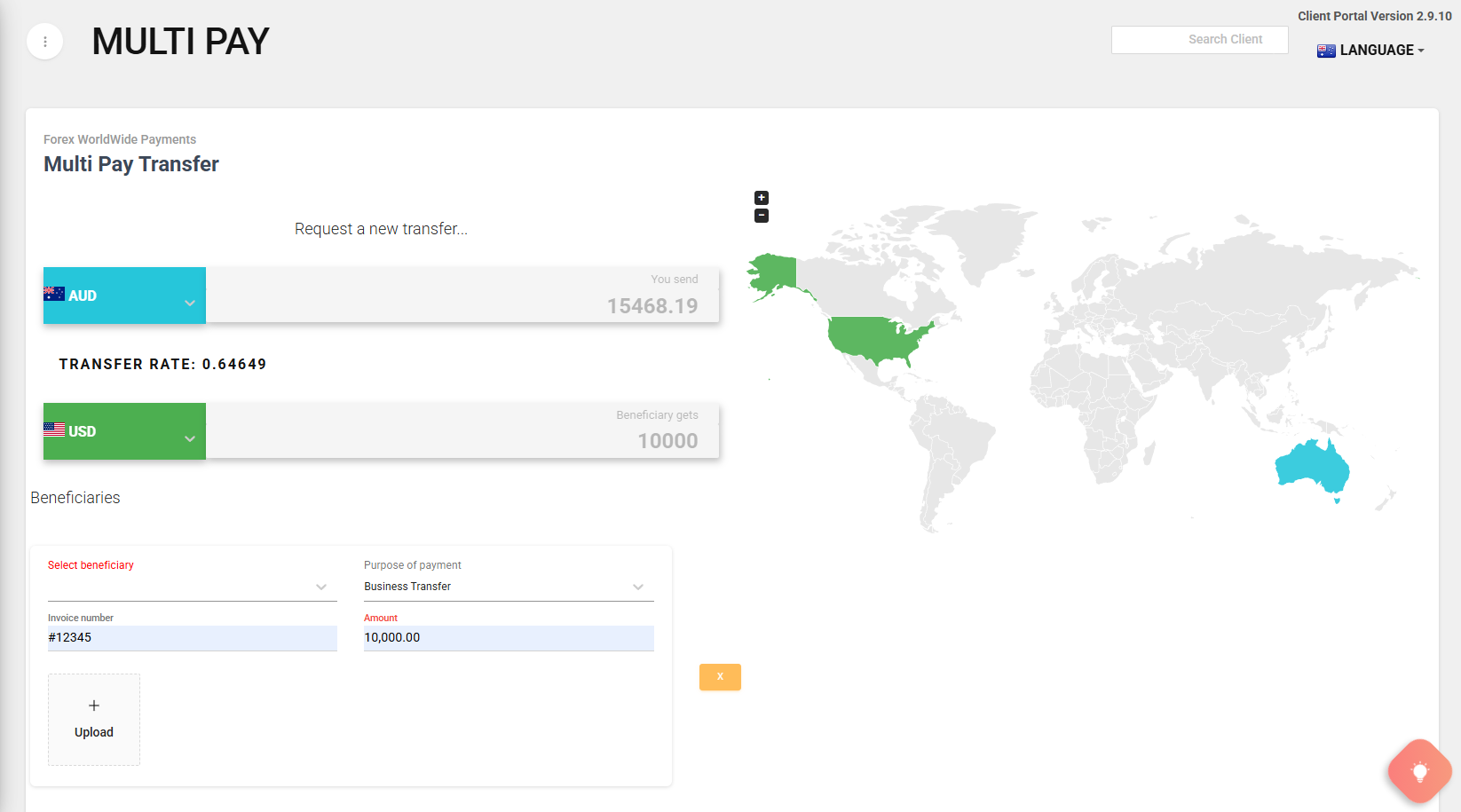Click the Australian flag language icon
Screen dimensions: 1461x812
tap(1326, 51)
